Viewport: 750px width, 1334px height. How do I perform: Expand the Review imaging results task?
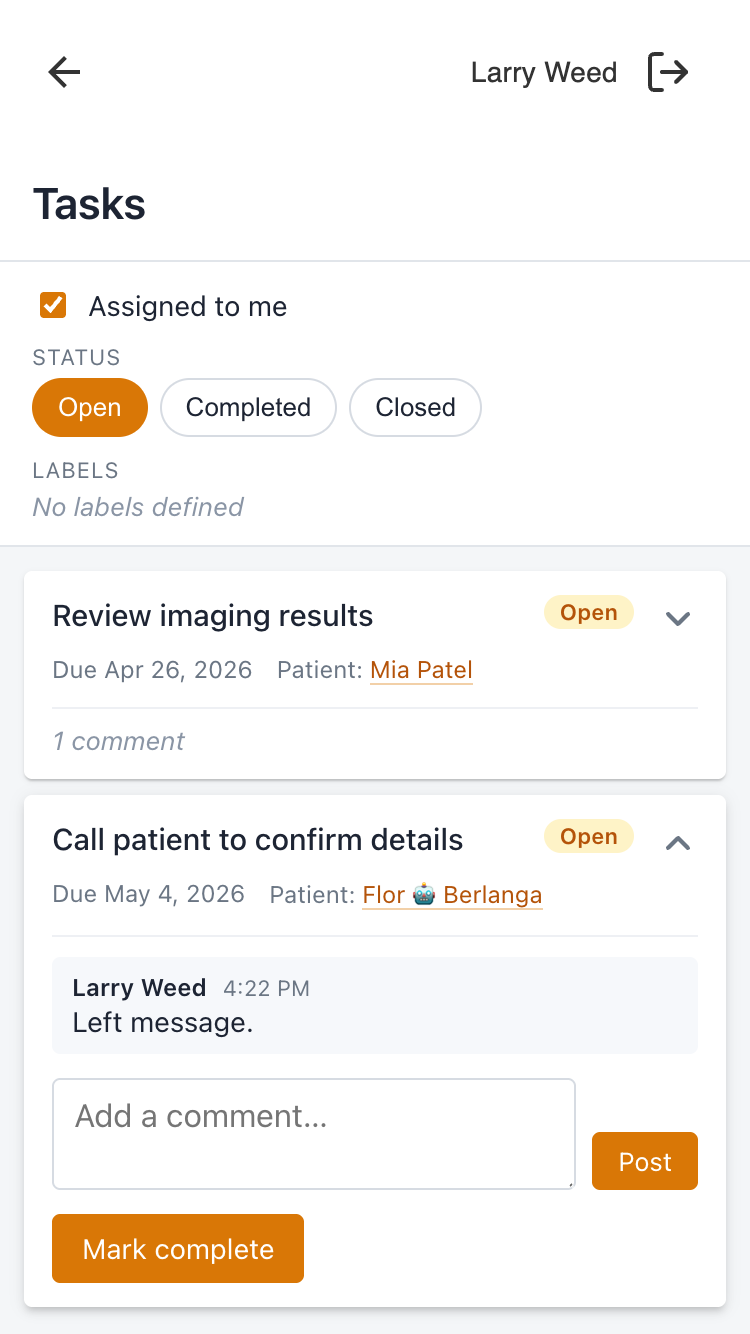[678, 618]
